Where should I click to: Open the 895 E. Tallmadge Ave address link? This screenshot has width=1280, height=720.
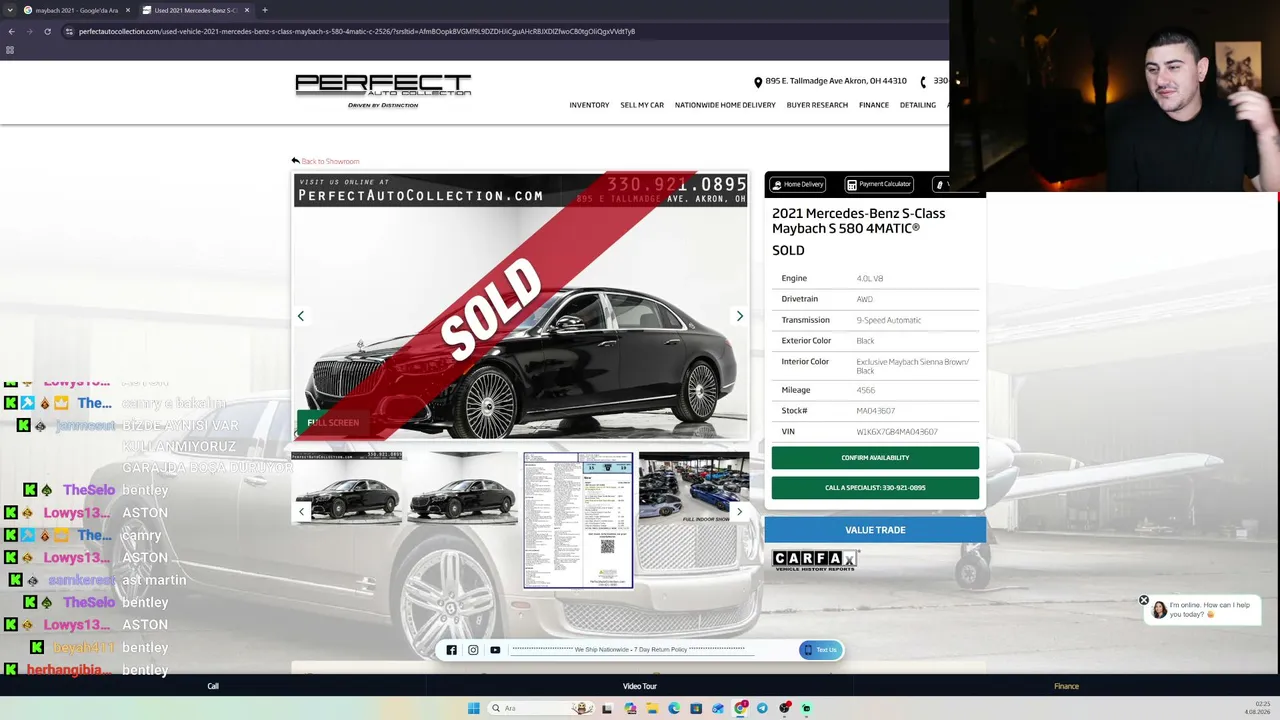[836, 81]
